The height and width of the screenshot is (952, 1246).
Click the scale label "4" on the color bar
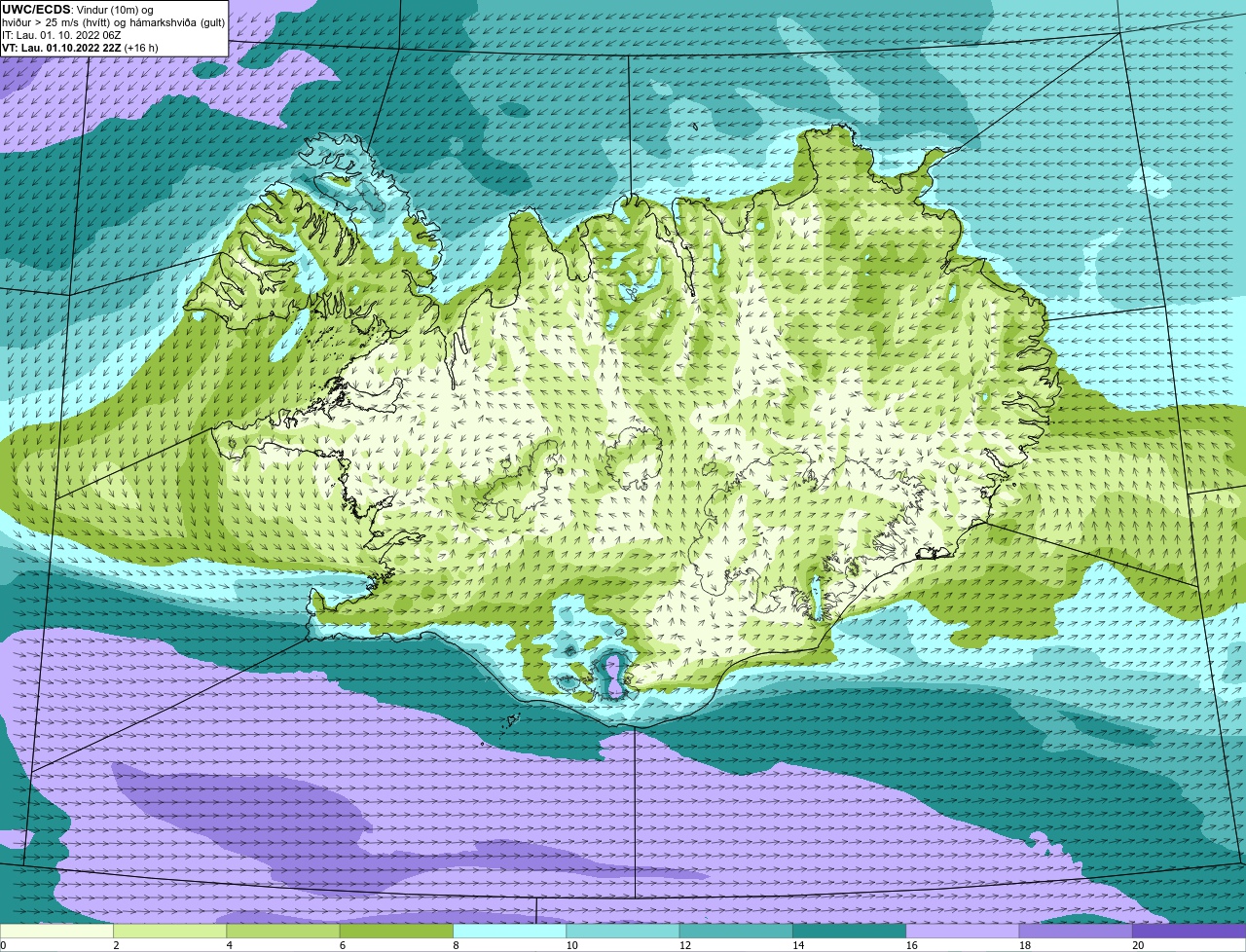pos(229,945)
